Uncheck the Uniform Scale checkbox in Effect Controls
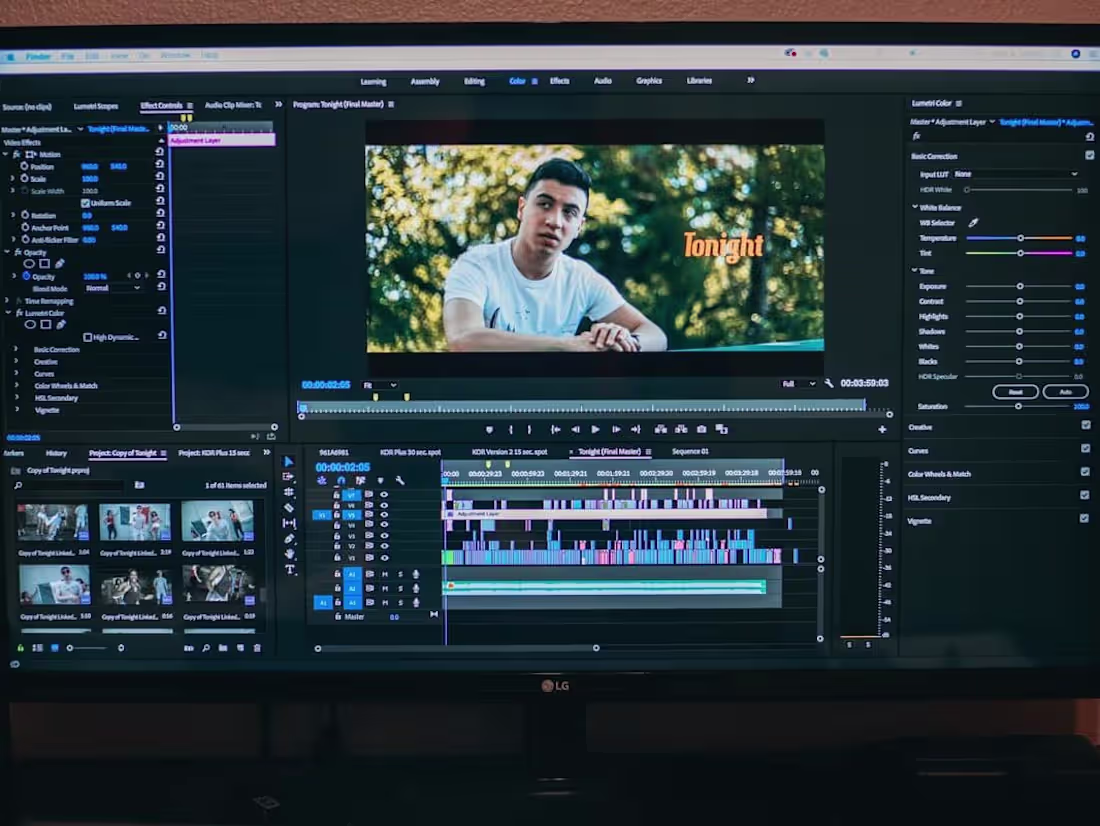The width and height of the screenshot is (1100, 826). [x=85, y=202]
